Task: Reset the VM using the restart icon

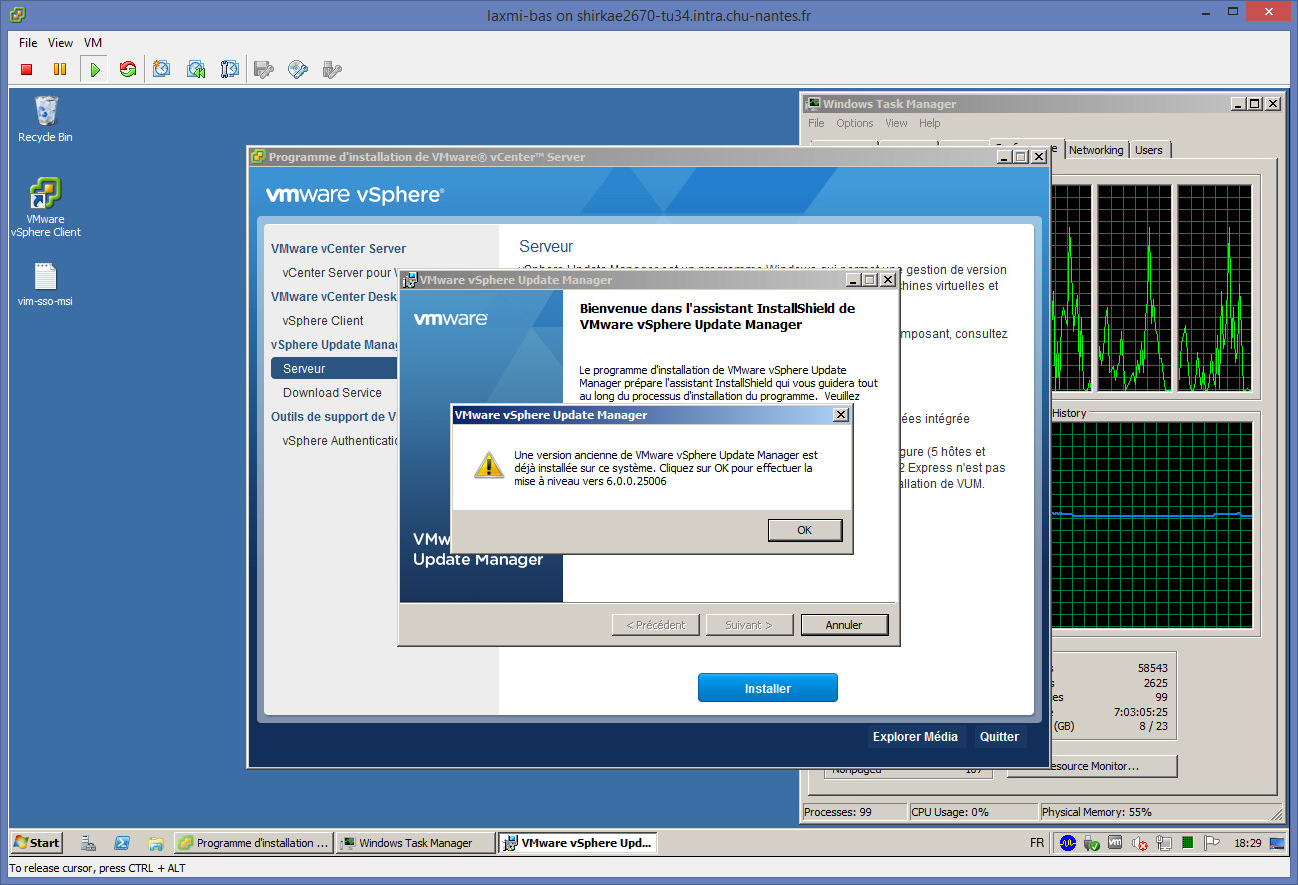Action: point(127,69)
